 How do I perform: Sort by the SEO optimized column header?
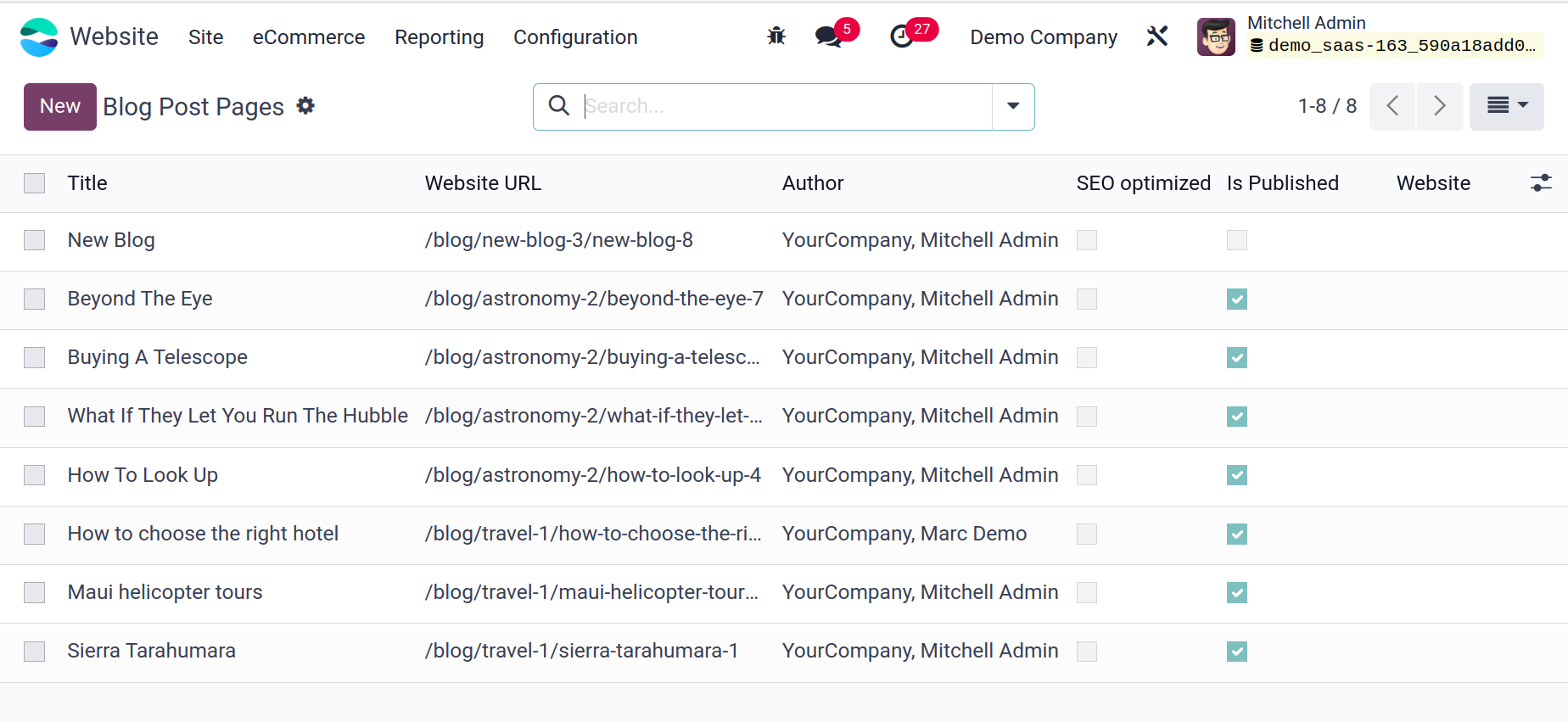point(1144,183)
